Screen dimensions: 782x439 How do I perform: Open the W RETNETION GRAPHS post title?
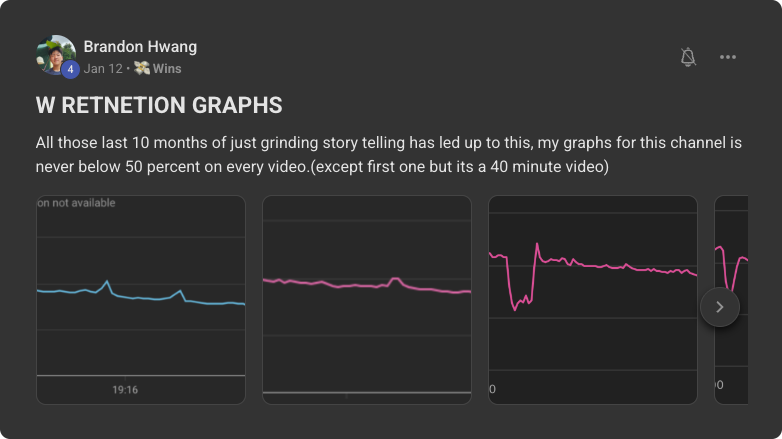click(159, 105)
